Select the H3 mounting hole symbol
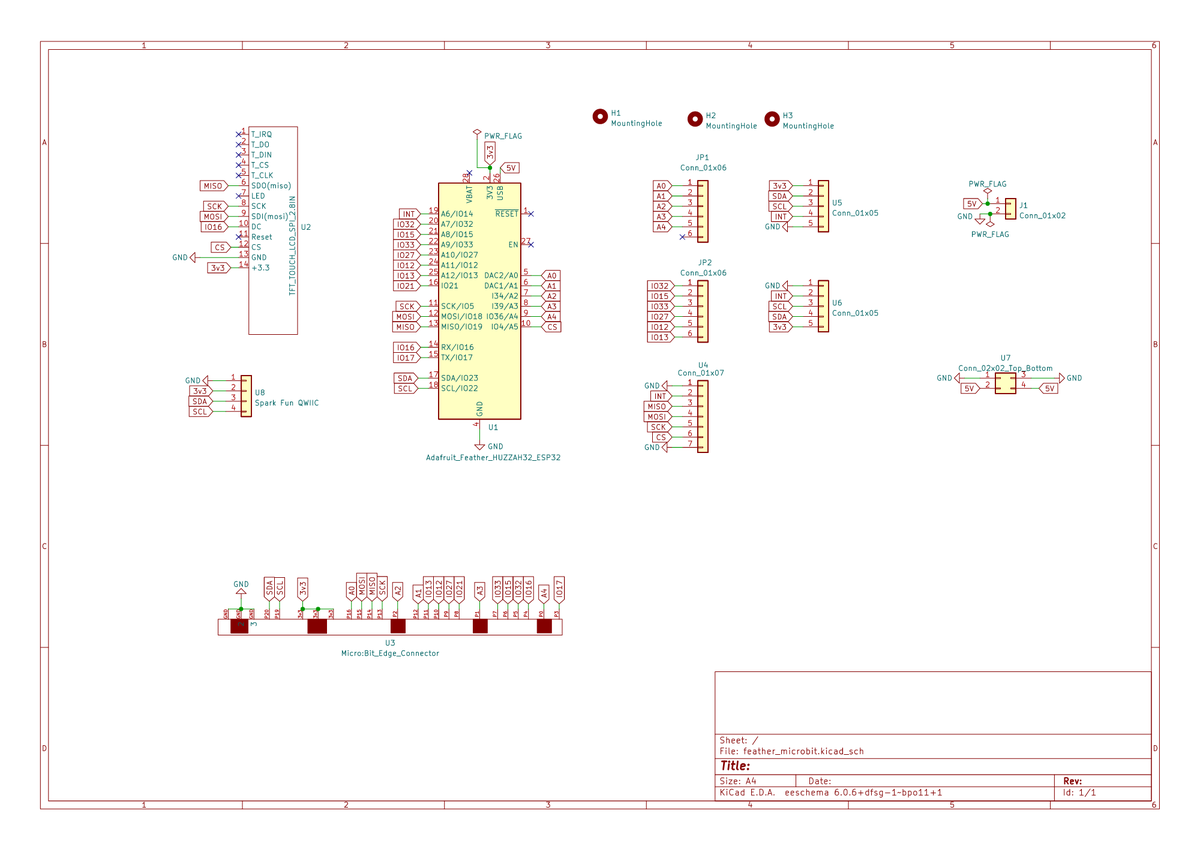Screen dimensions: 1200x849 point(772,120)
